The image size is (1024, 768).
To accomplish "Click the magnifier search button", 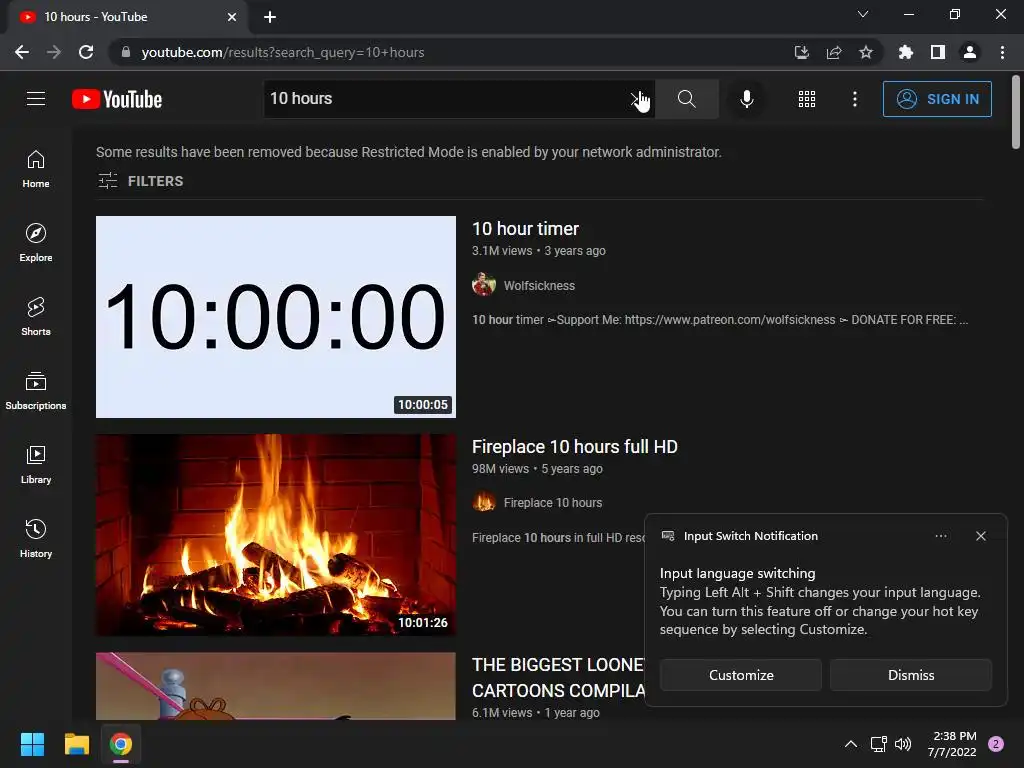I will tap(686, 99).
